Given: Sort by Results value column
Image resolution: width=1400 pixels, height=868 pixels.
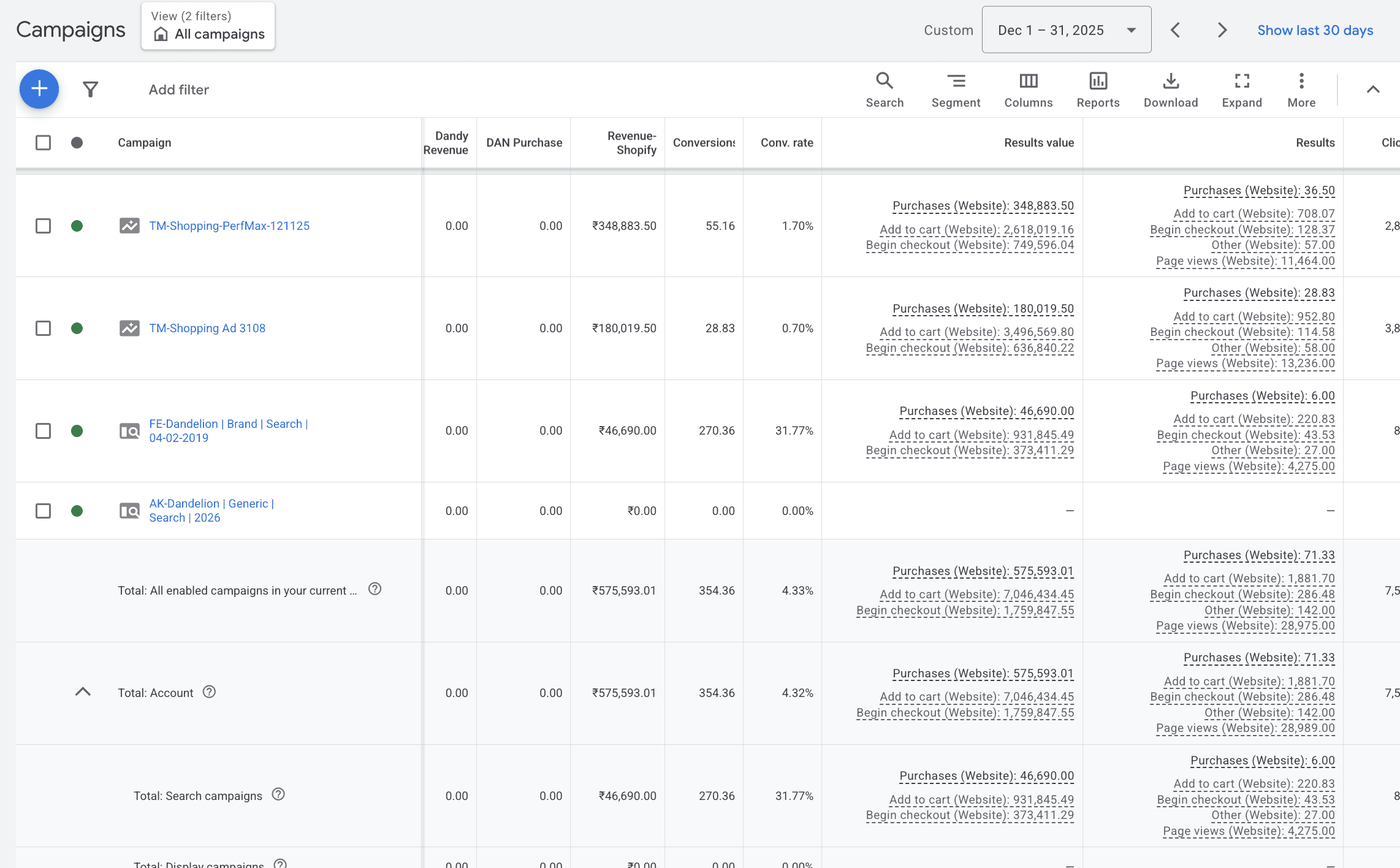Looking at the screenshot, I should (1039, 143).
